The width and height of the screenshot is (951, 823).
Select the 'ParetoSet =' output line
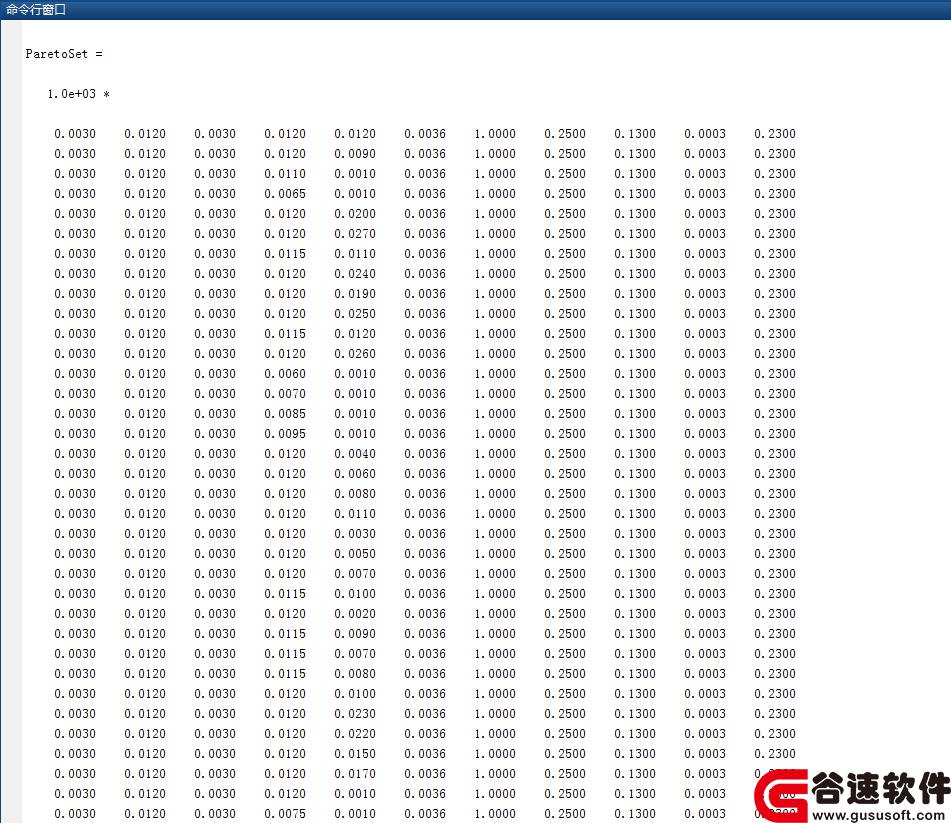(x=64, y=54)
